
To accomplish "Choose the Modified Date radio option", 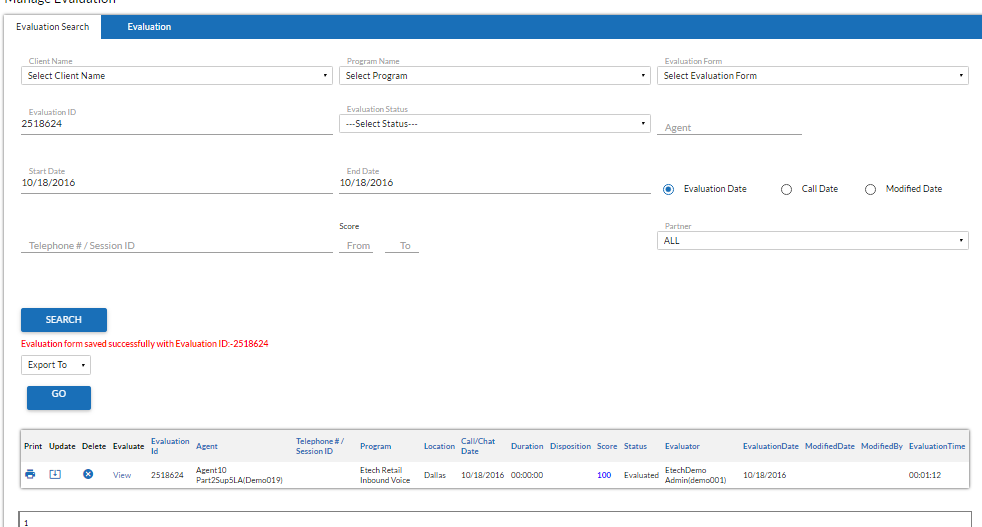I will [x=870, y=189].
